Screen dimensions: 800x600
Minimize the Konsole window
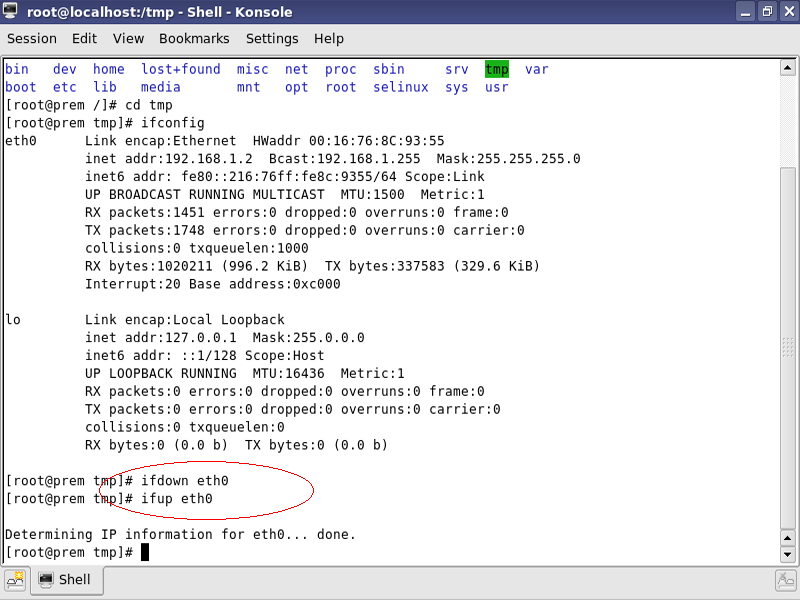tap(745, 12)
